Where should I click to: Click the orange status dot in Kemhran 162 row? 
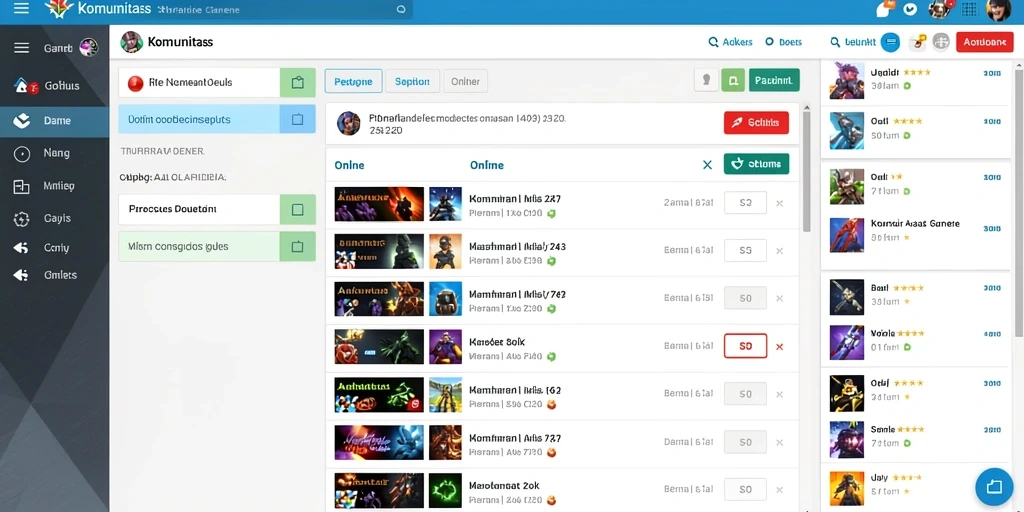click(551, 404)
